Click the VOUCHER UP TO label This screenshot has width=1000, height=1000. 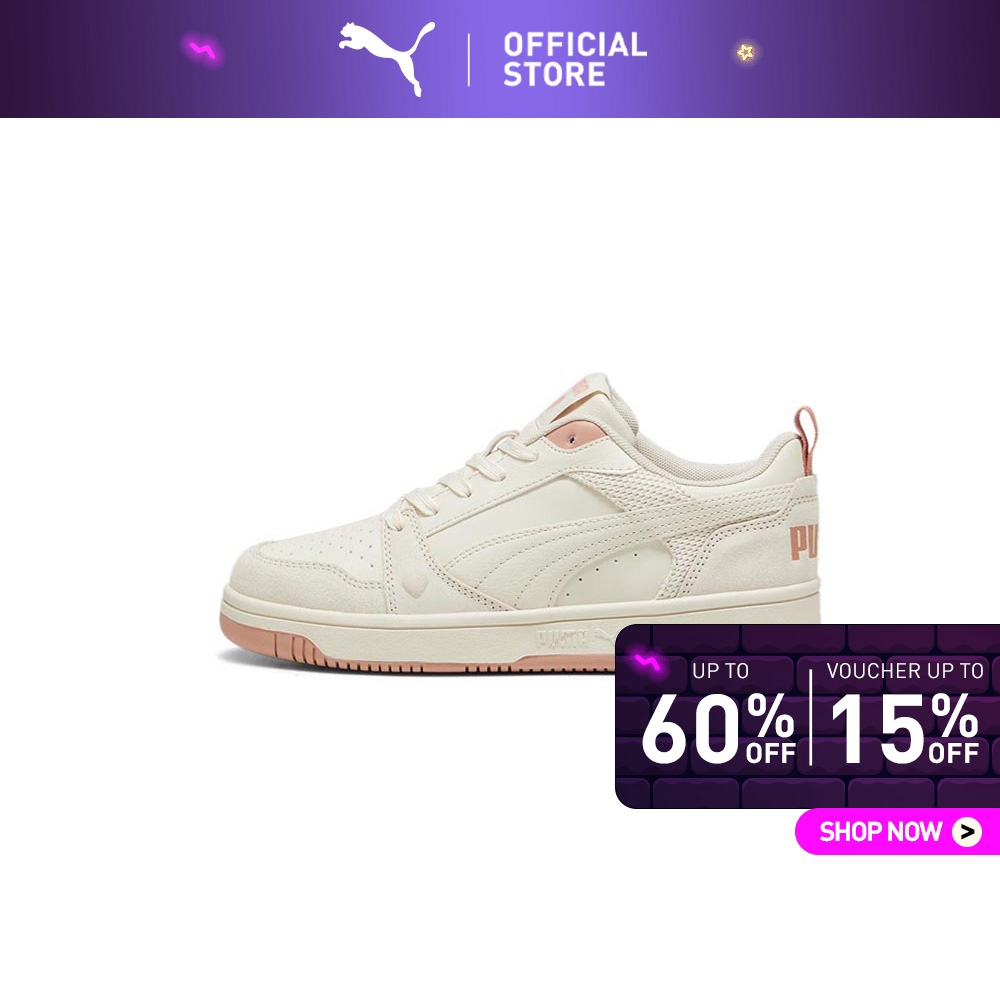[x=905, y=671]
